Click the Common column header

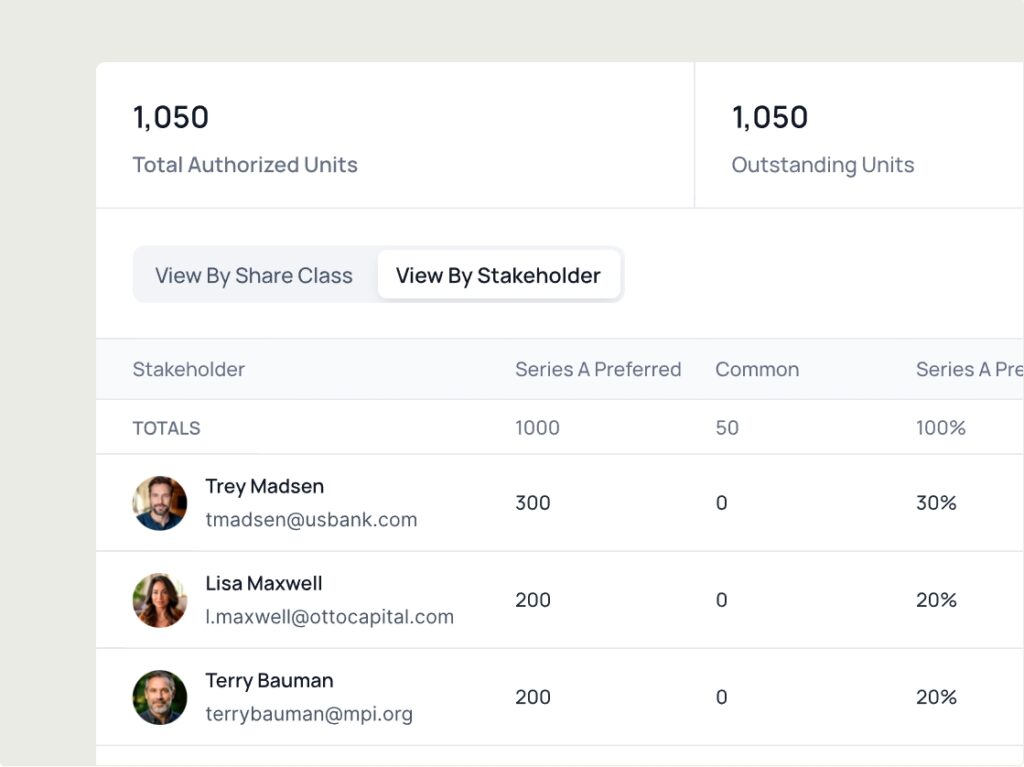point(757,369)
